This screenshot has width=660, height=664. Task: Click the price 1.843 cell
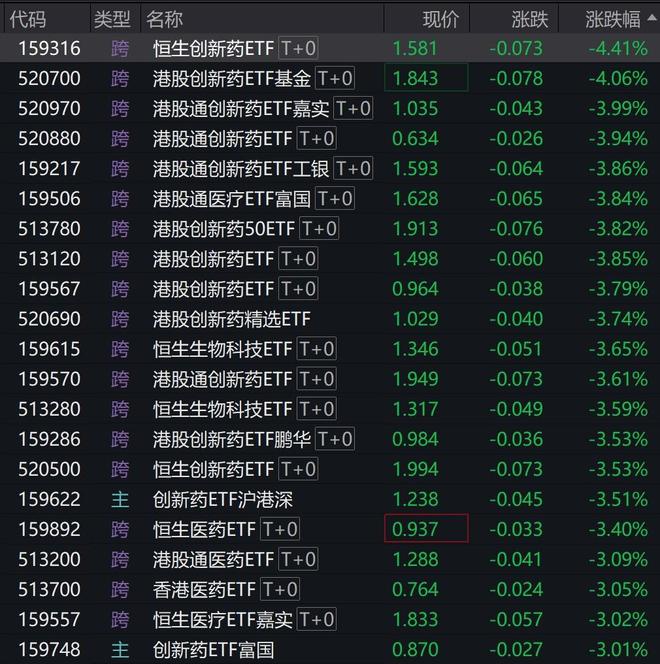click(x=426, y=78)
